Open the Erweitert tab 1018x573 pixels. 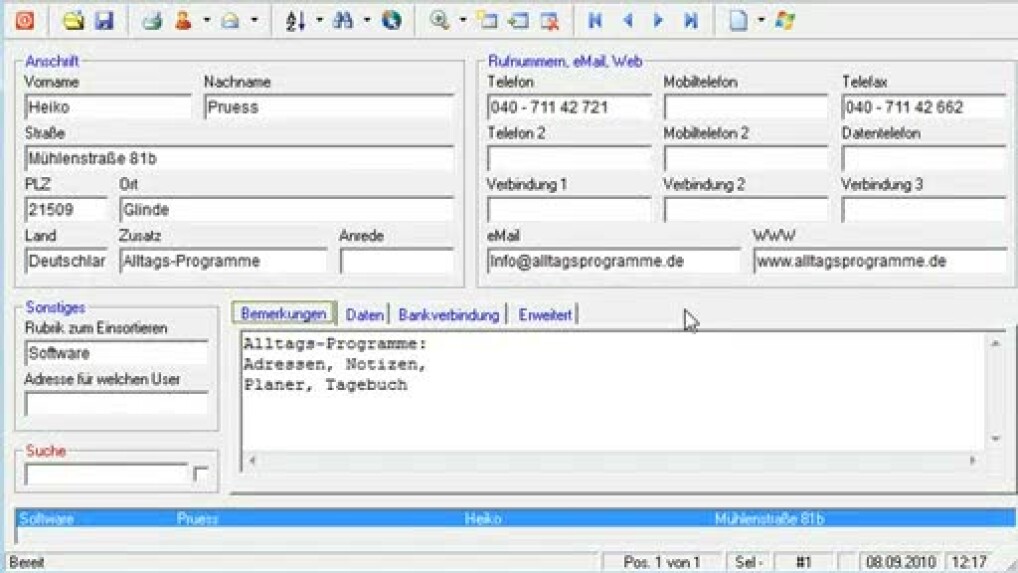(x=545, y=315)
